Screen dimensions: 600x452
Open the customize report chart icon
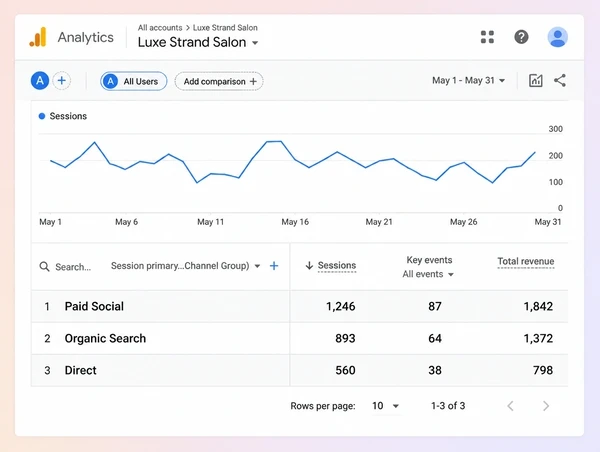535,80
